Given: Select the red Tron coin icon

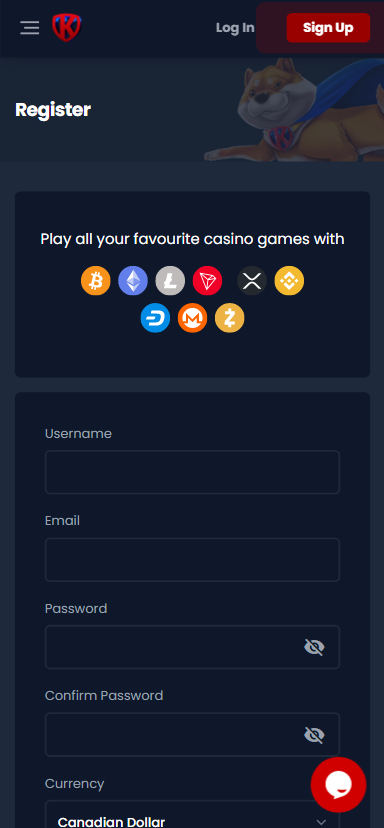Looking at the screenshot, I should click(208, 280).
